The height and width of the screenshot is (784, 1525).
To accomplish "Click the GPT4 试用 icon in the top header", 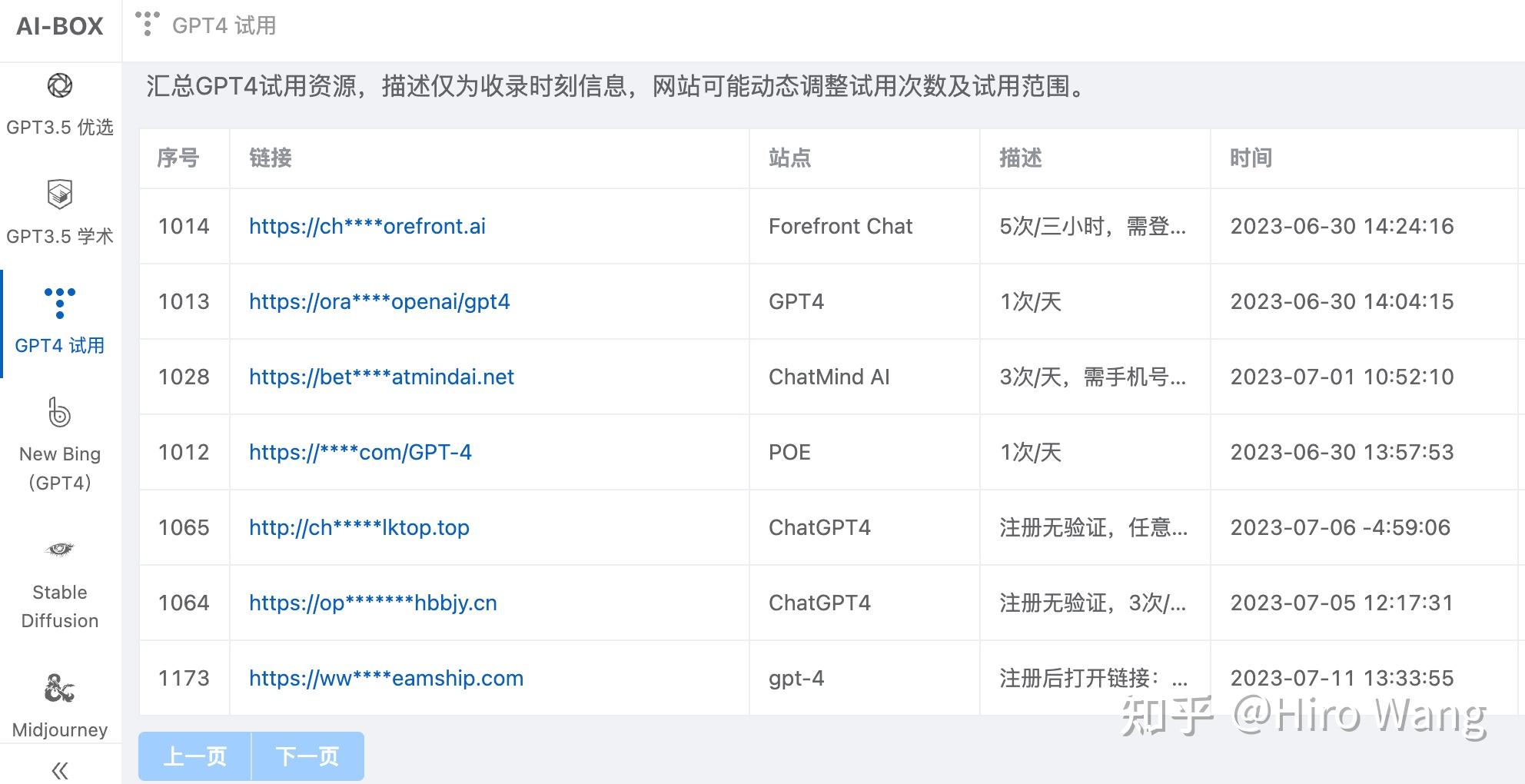I will click(x=146, y=23).
